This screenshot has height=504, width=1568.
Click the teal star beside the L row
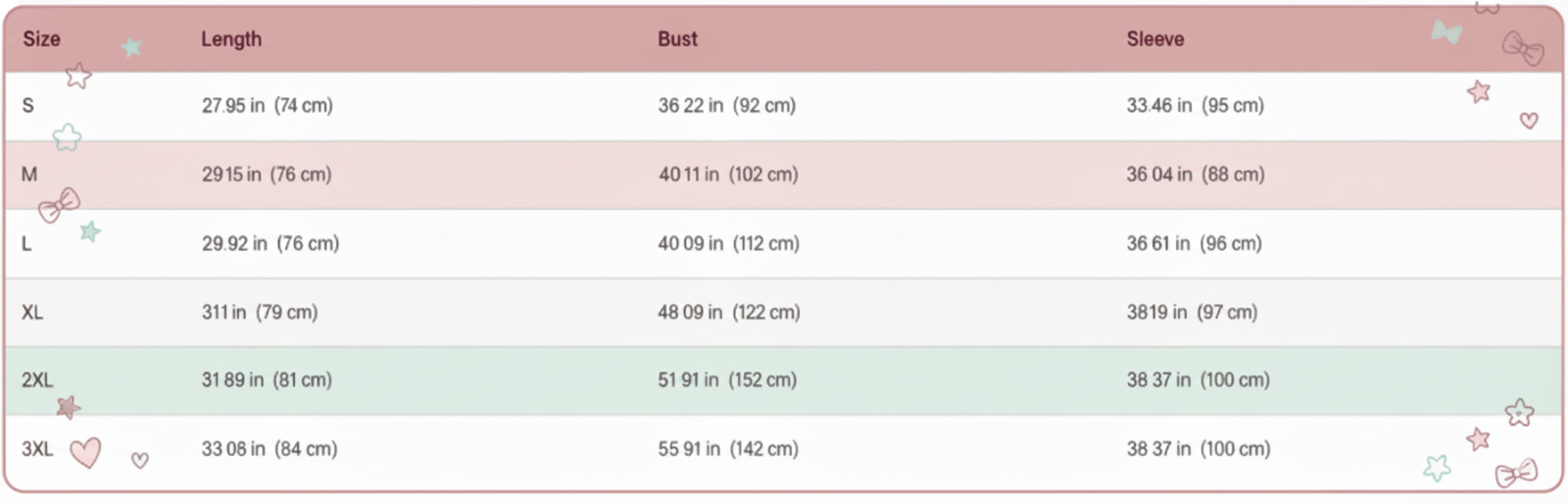(90, 231)
